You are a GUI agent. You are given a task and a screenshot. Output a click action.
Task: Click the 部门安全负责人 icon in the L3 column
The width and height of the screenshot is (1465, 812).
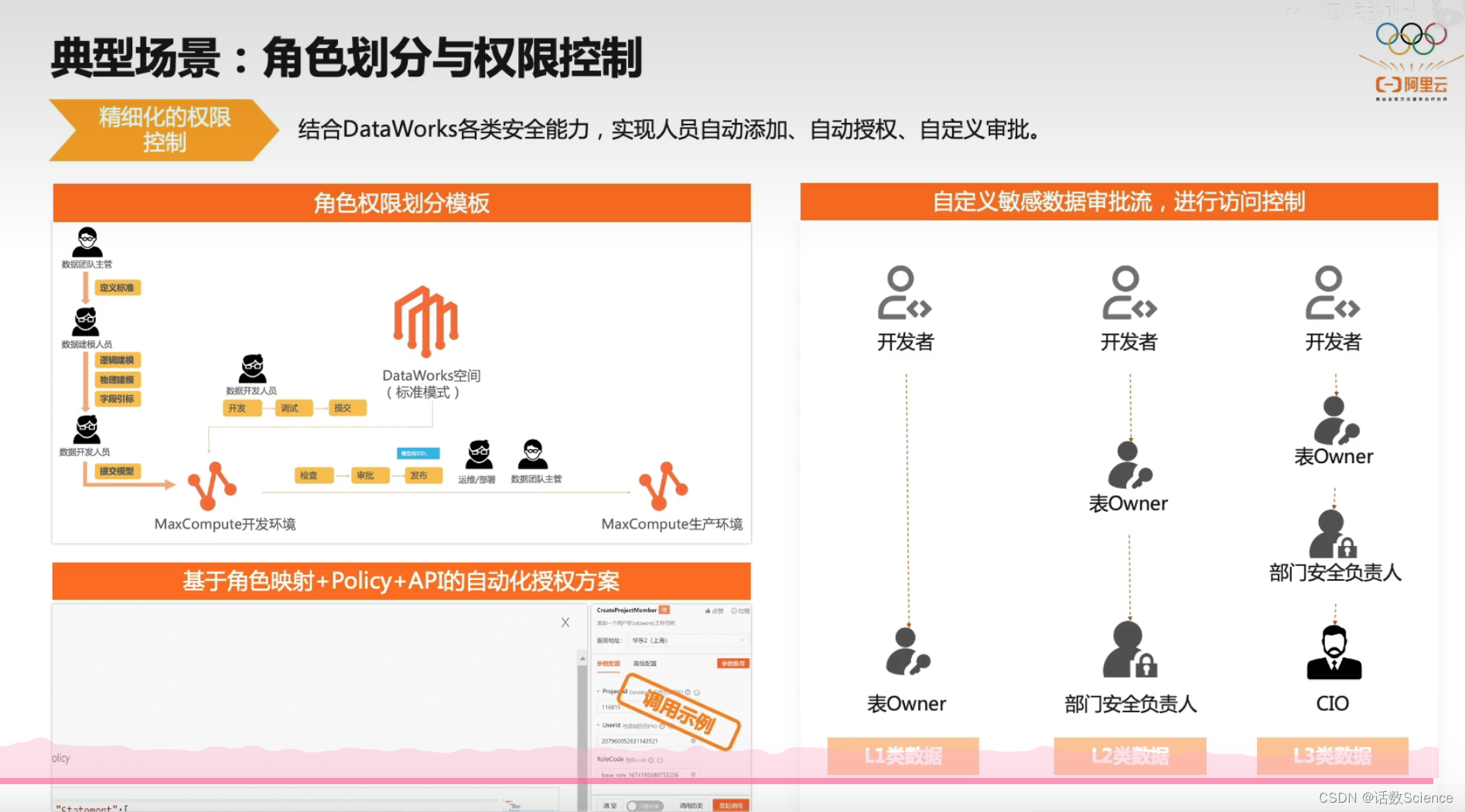1333,534
